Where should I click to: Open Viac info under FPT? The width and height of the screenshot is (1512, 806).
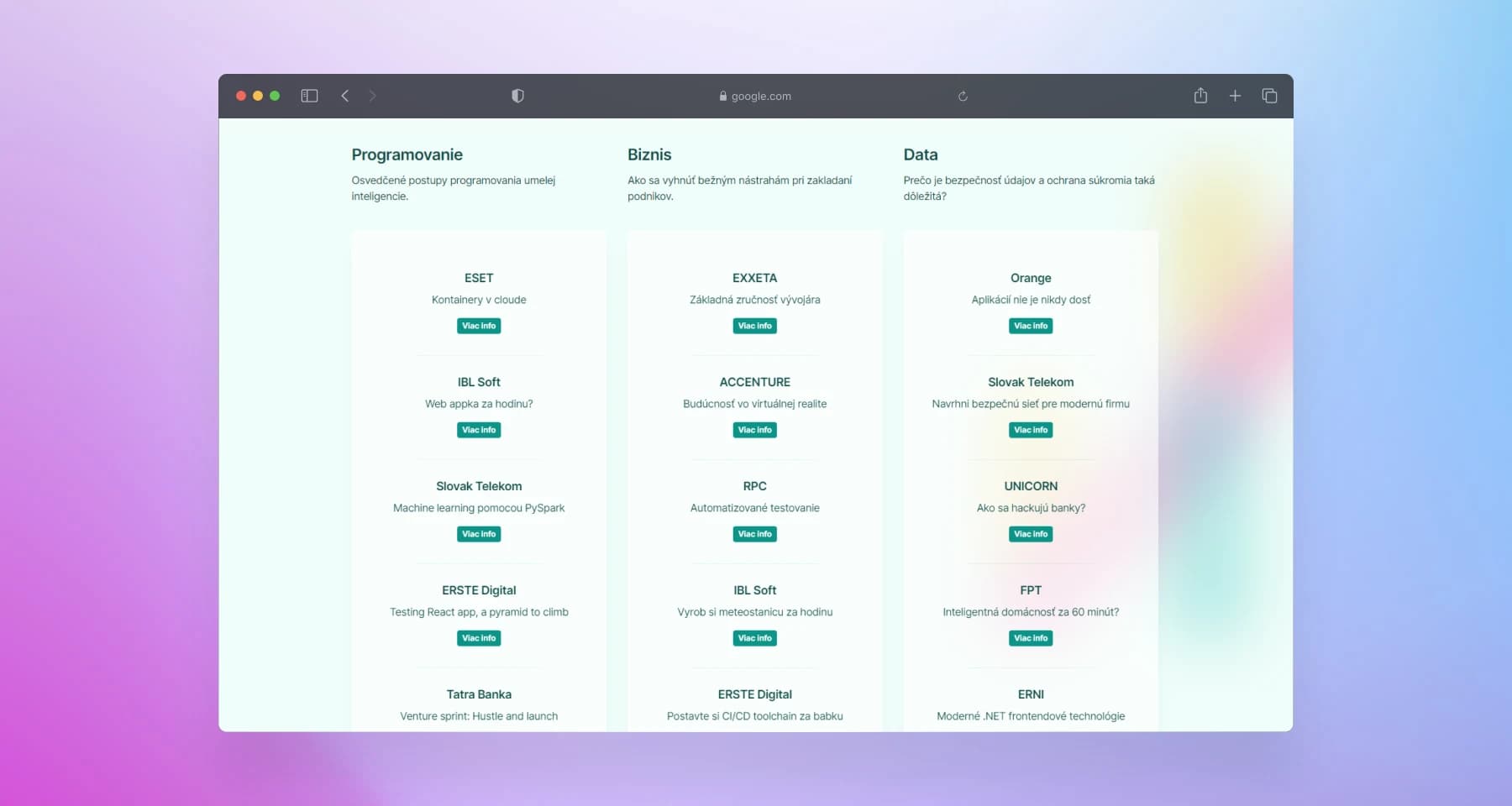coord(1031,638)
